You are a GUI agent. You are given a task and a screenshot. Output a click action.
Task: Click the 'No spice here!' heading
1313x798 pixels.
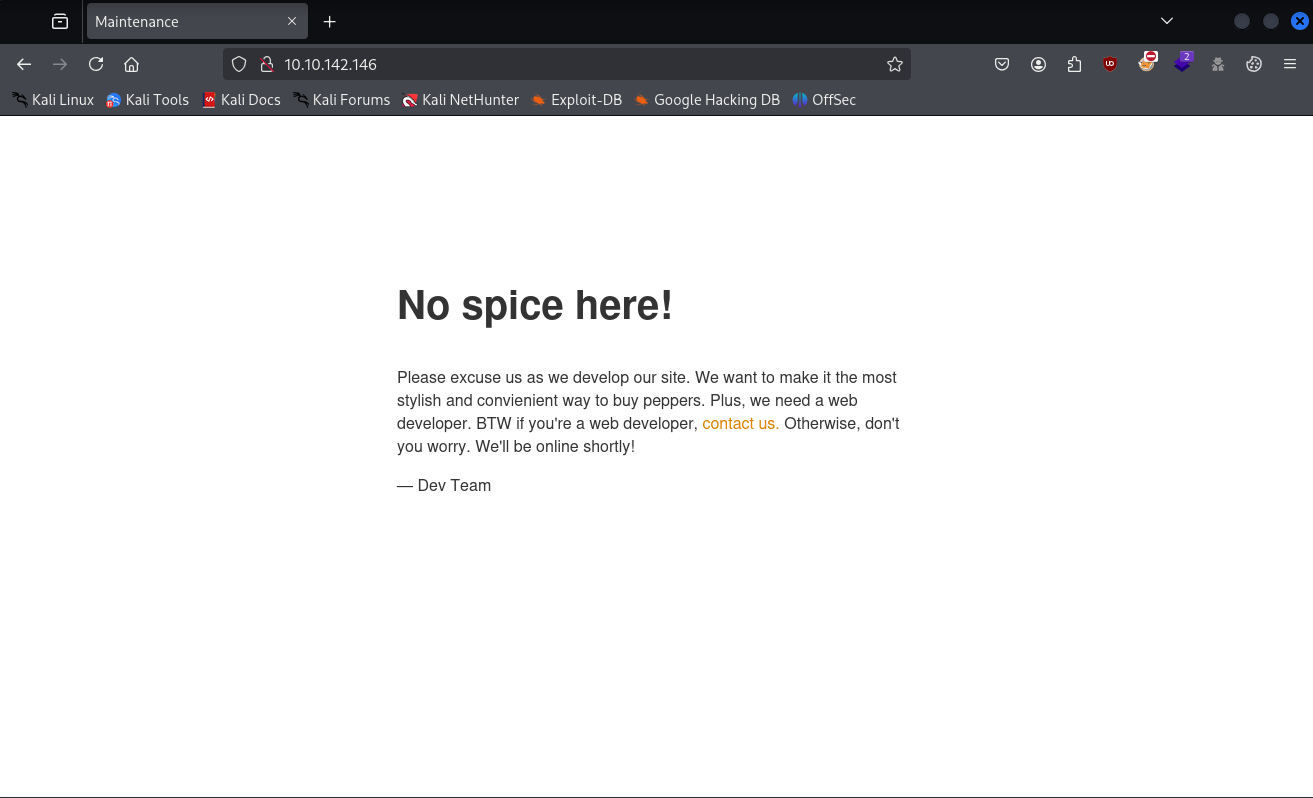tap(535, 305)
